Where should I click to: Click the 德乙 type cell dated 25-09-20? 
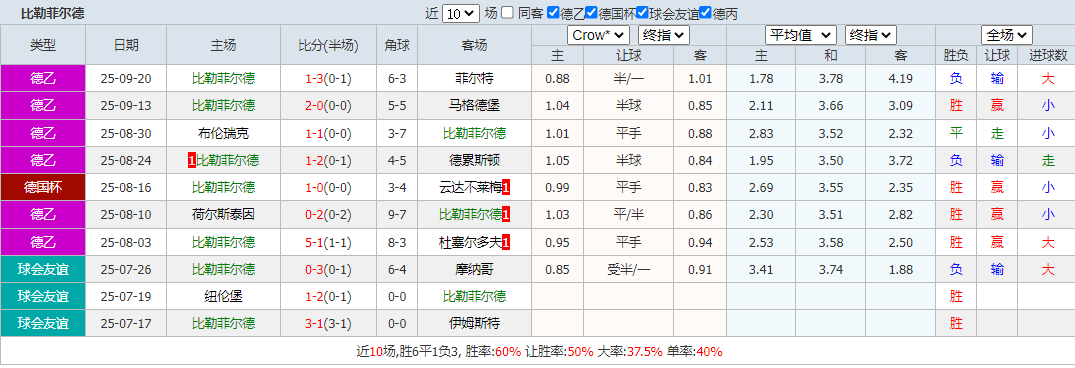pyautogui.click(x=43, y=79)
